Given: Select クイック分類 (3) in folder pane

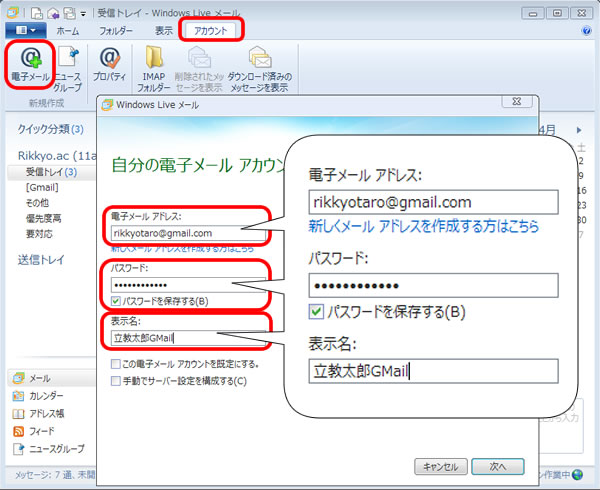Looking at the screenshot, I should click(x=50, y=129).
